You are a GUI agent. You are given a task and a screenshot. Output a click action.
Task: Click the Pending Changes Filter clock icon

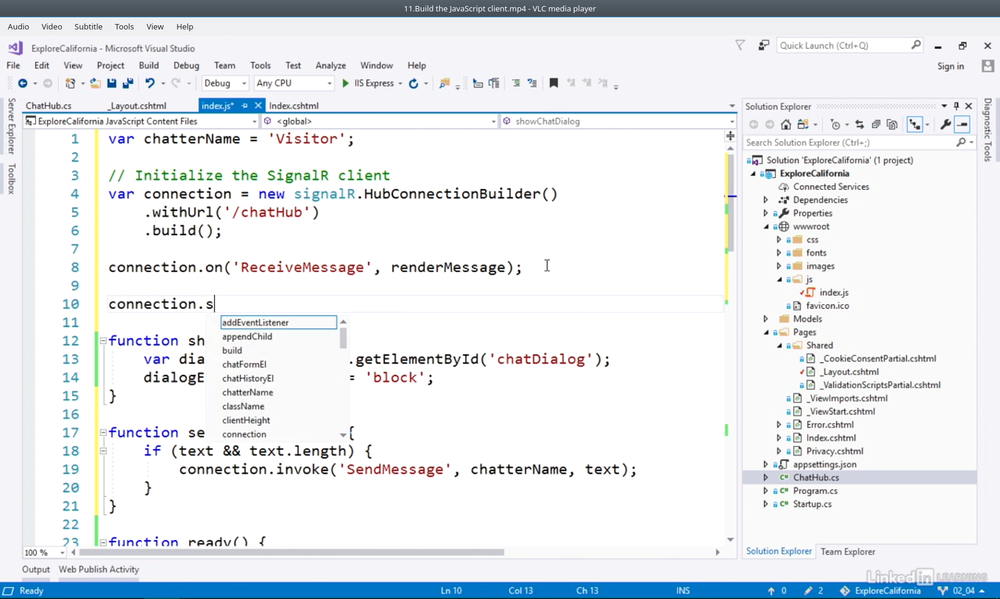click(x=835, y=124)
